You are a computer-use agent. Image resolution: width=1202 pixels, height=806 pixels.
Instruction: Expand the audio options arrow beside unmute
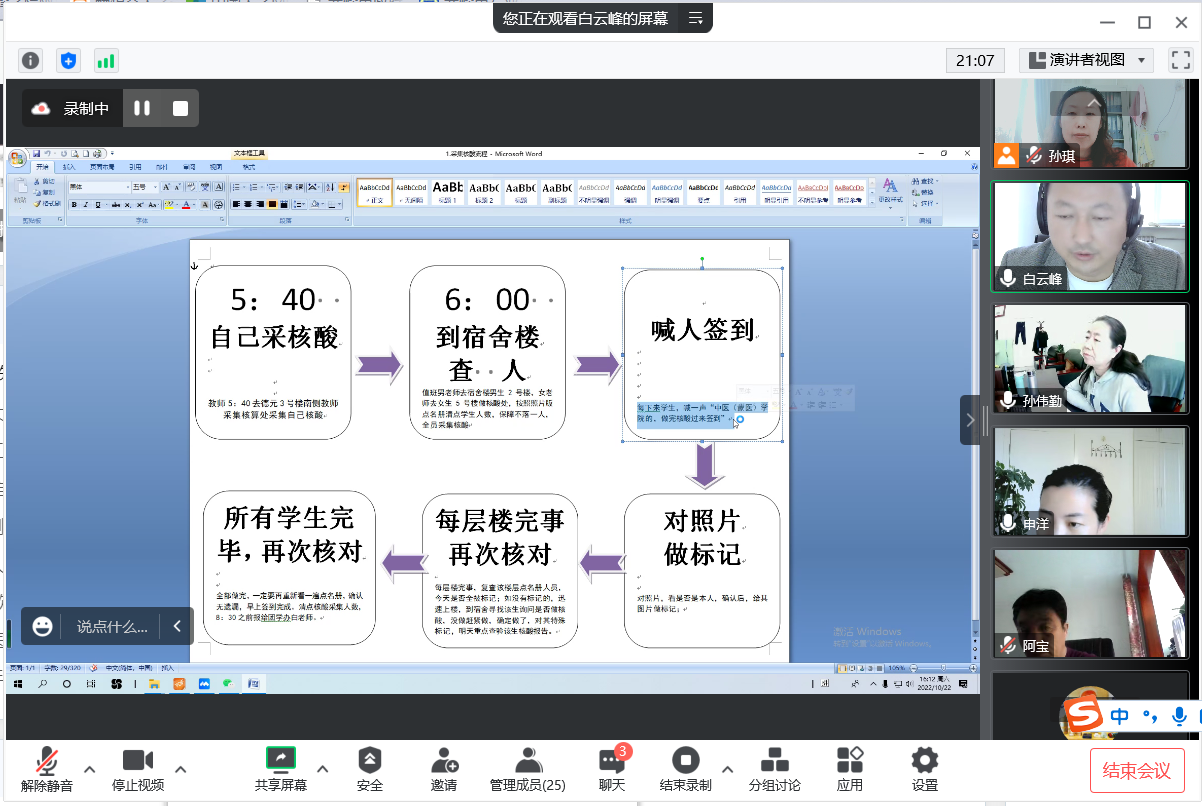89,769
